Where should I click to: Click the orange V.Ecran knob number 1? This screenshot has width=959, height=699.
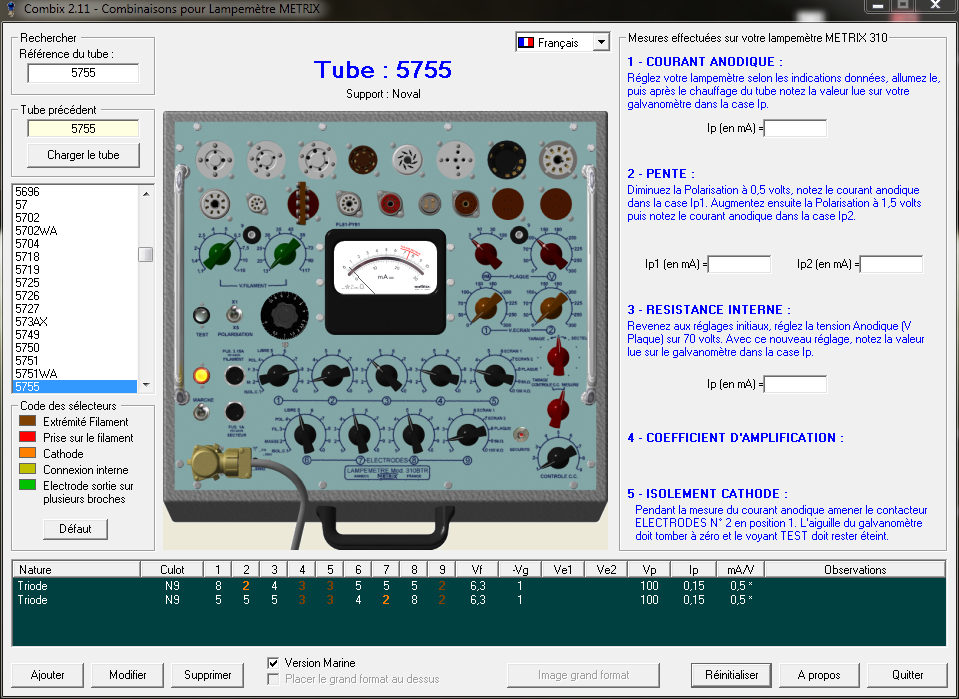click(x=487, y=307)
